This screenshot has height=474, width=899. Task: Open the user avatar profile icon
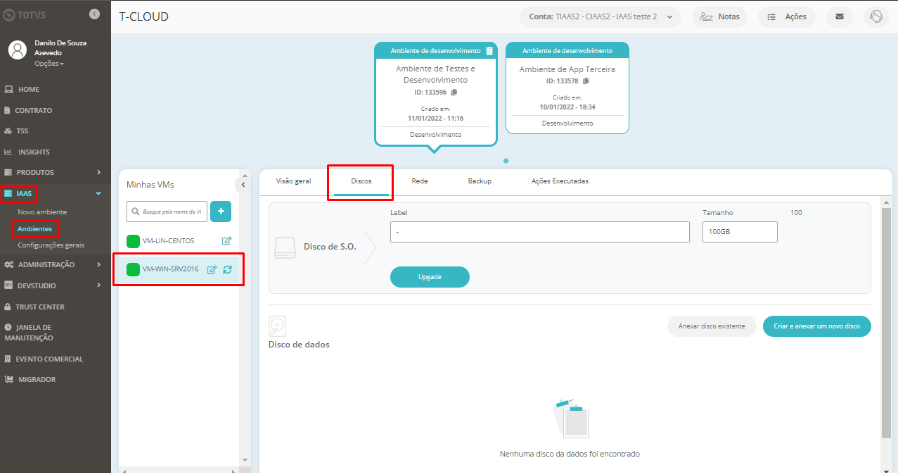(17, 50)
